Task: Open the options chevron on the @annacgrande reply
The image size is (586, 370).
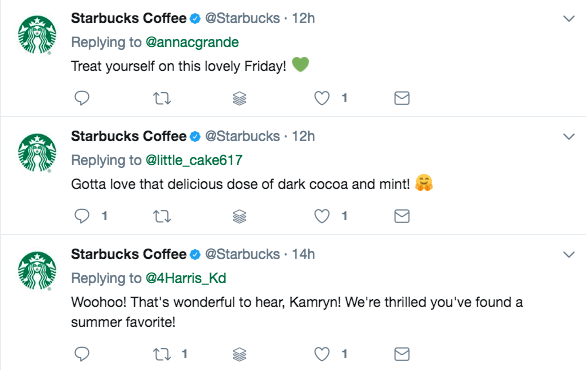Action: click(x=569, y=18)
